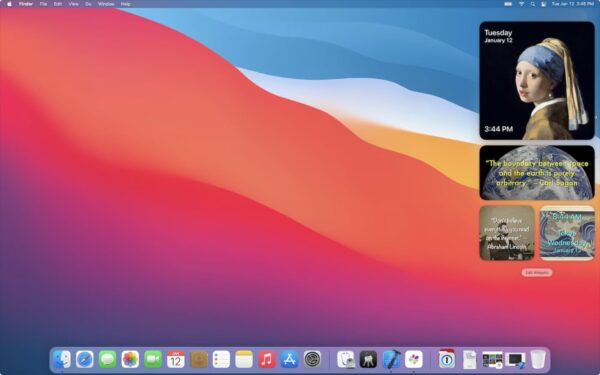Image resolution: width=600 pixels, height=375 pixels.
Task: Open the Edit menu
Action: 58,4
